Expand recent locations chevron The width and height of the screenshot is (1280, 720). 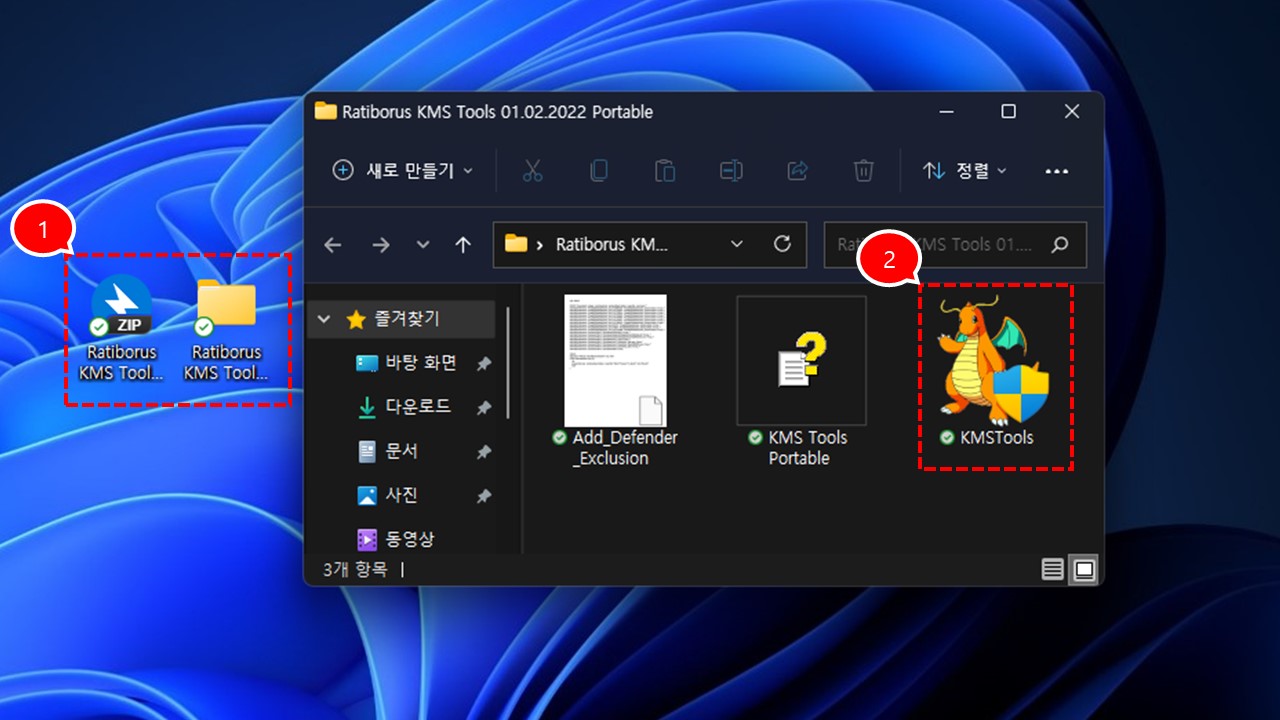423,245
